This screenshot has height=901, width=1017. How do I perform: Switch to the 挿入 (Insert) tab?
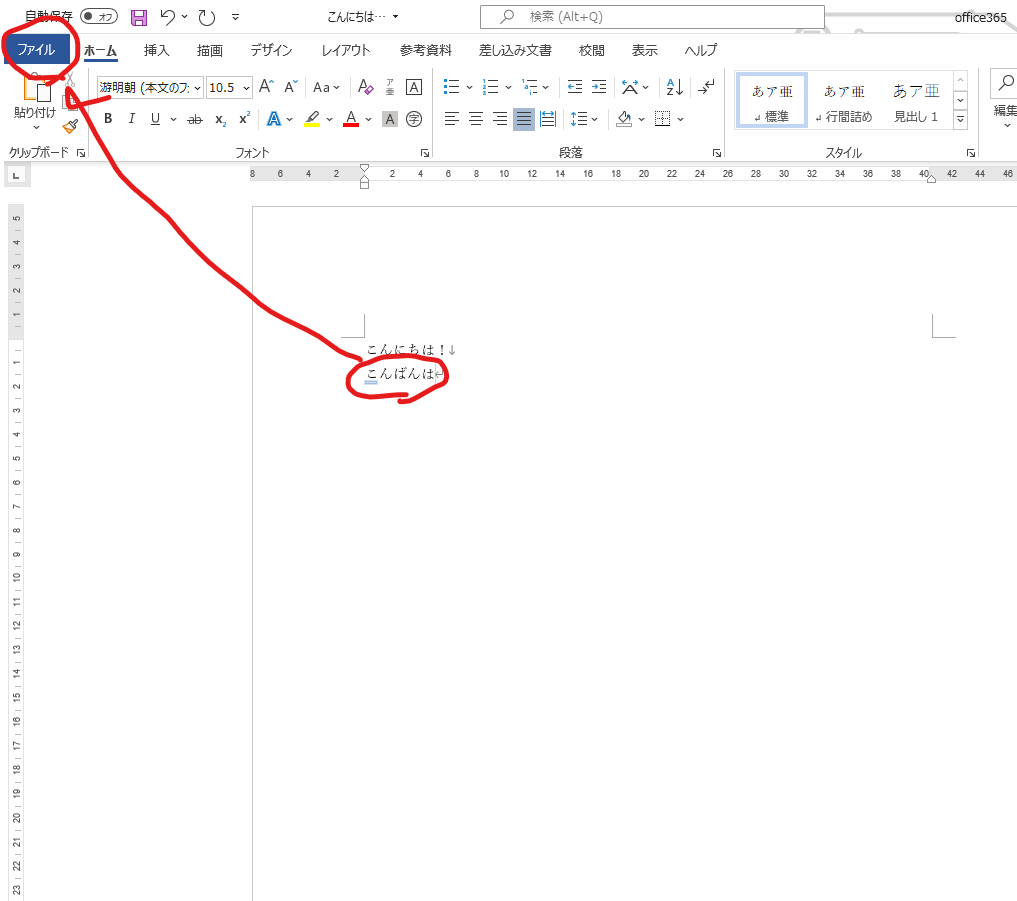(157, 50)
